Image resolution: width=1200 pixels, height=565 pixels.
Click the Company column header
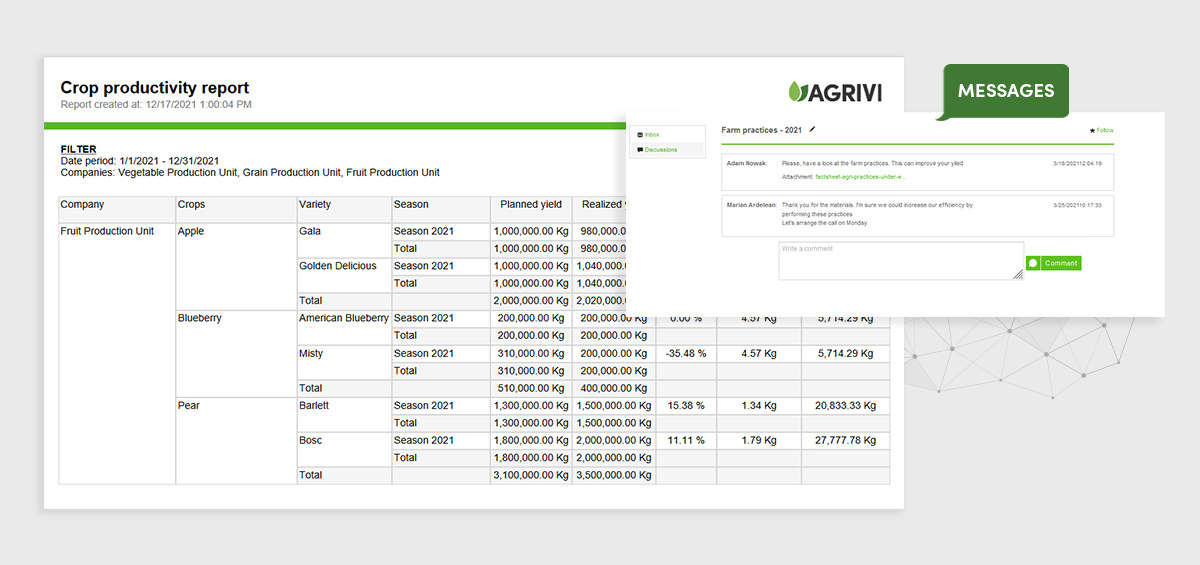(82, 204)
